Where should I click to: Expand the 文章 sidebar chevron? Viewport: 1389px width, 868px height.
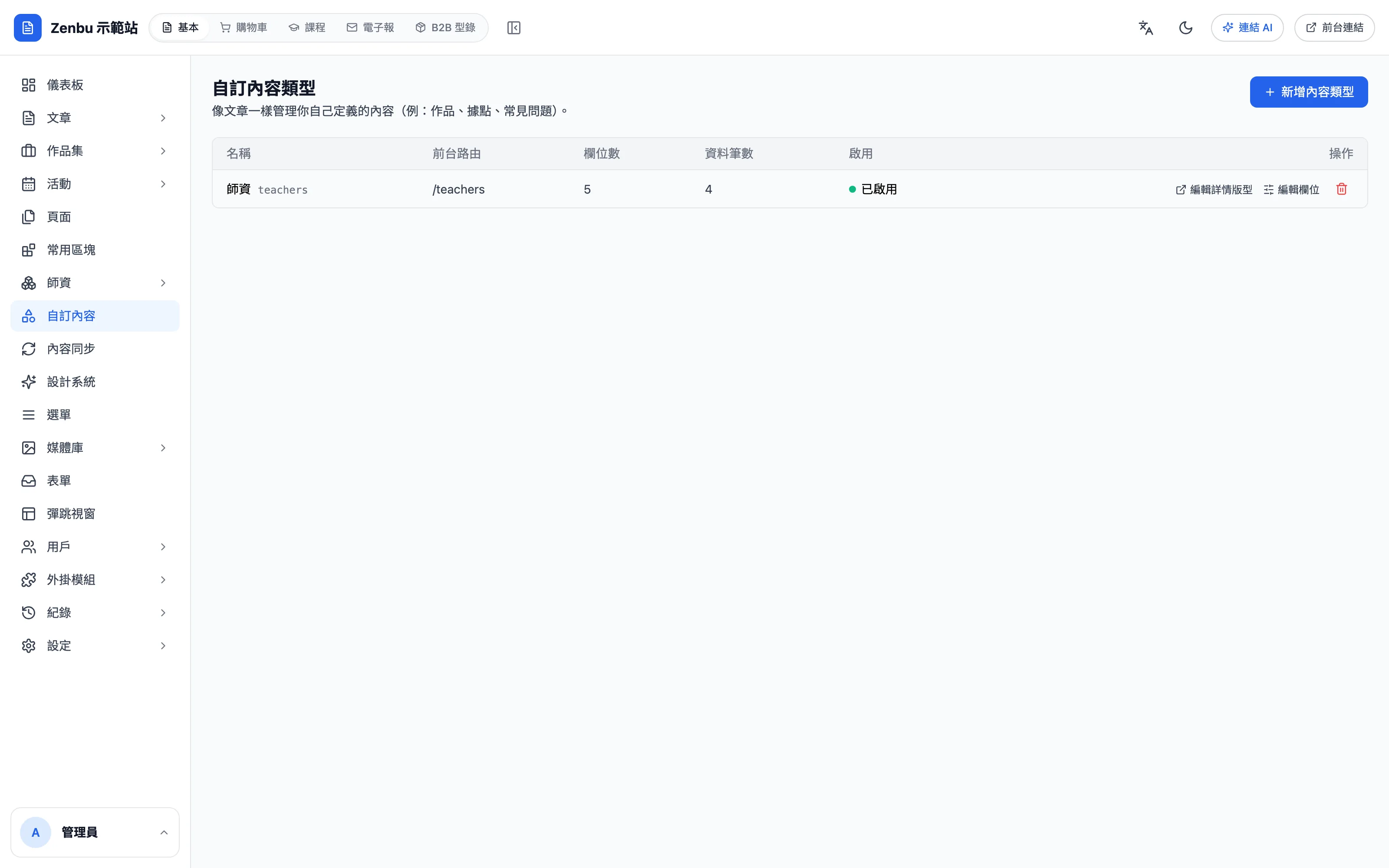[x=163, y=118]
